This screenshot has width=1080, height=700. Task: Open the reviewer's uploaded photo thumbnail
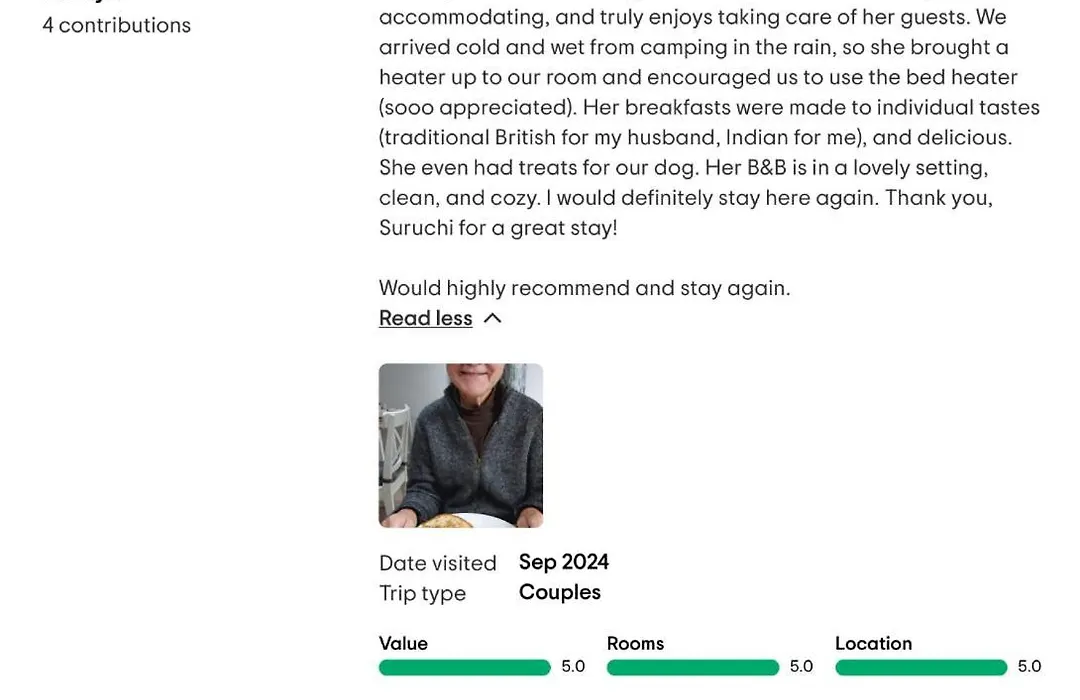coord(461,446)
